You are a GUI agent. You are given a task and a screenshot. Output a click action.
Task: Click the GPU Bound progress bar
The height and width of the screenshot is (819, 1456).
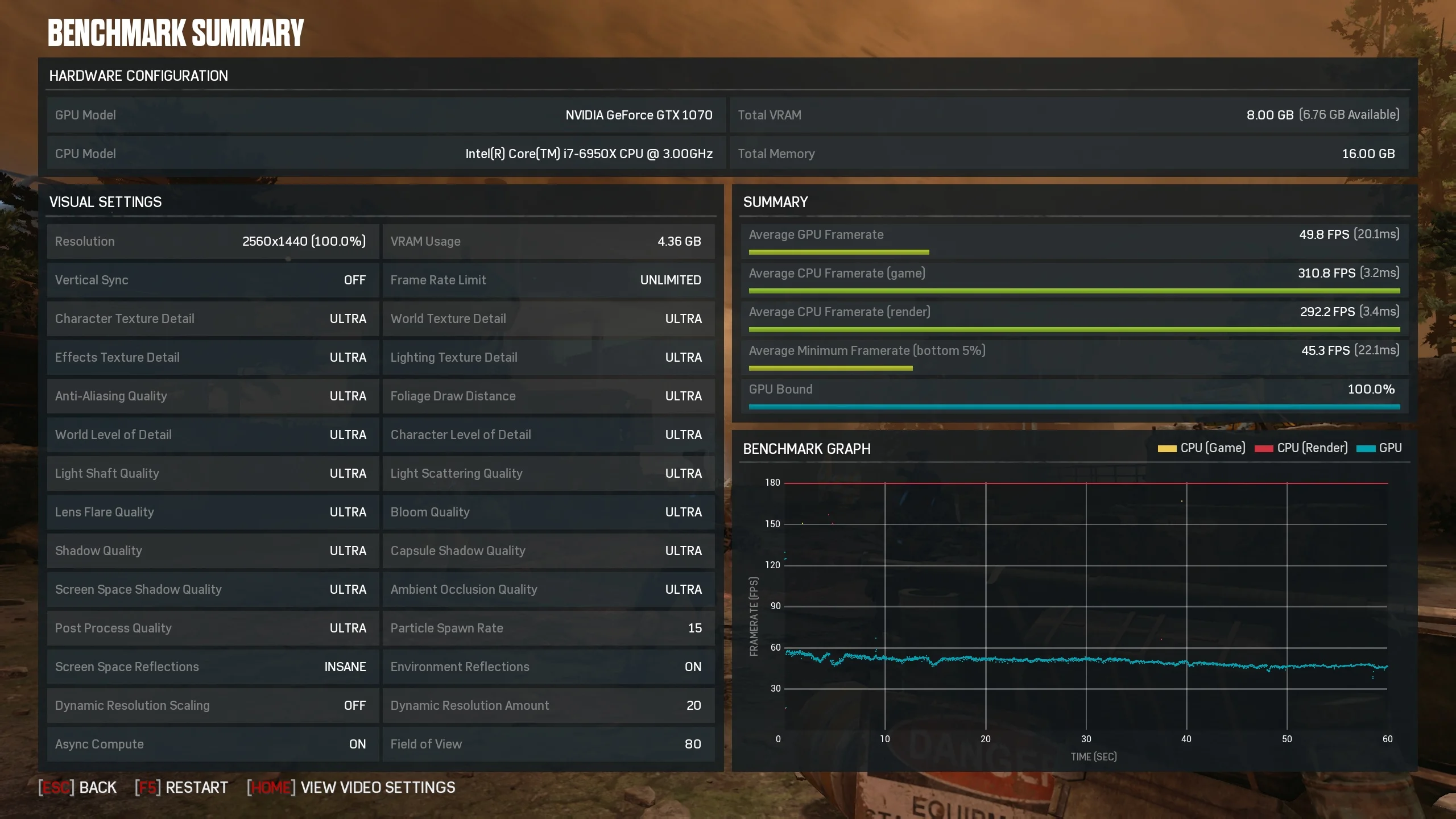pyautogui.click(x=1074, y=407)
